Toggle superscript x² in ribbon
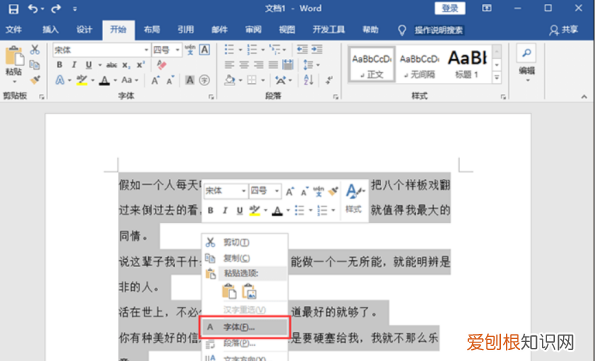The image size is (600, 361). [140, 65]
